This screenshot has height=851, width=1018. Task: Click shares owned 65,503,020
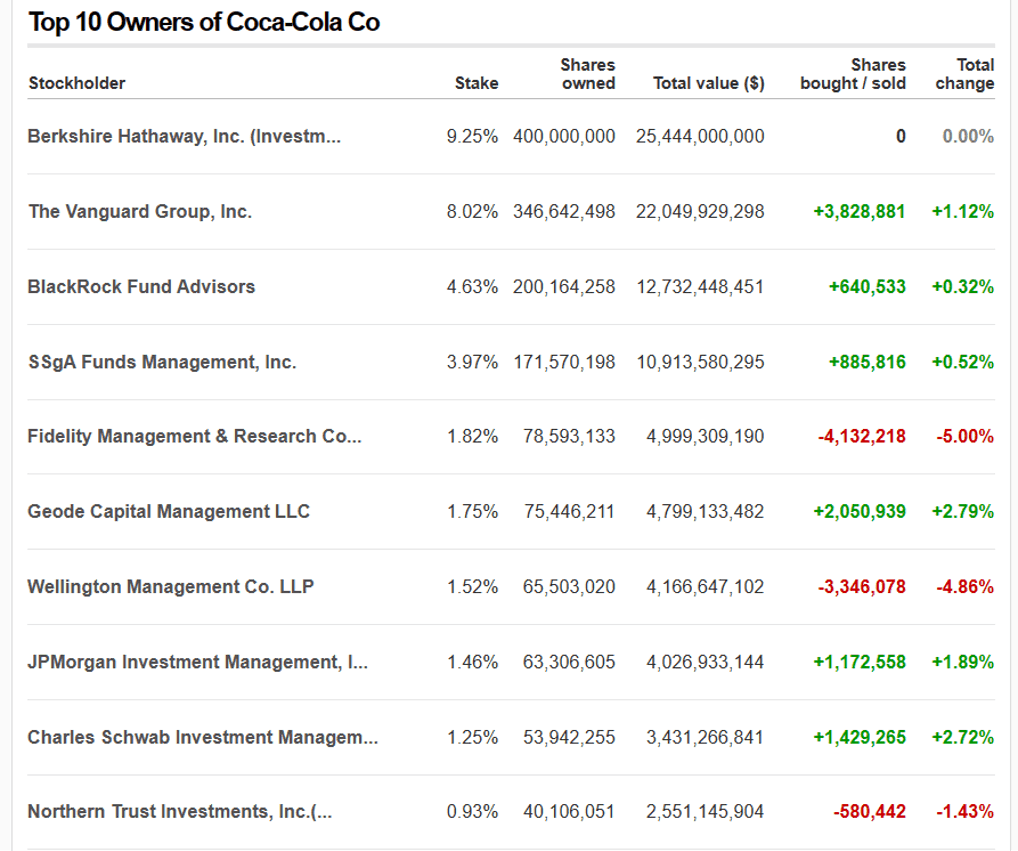click(x=569, y=587)
